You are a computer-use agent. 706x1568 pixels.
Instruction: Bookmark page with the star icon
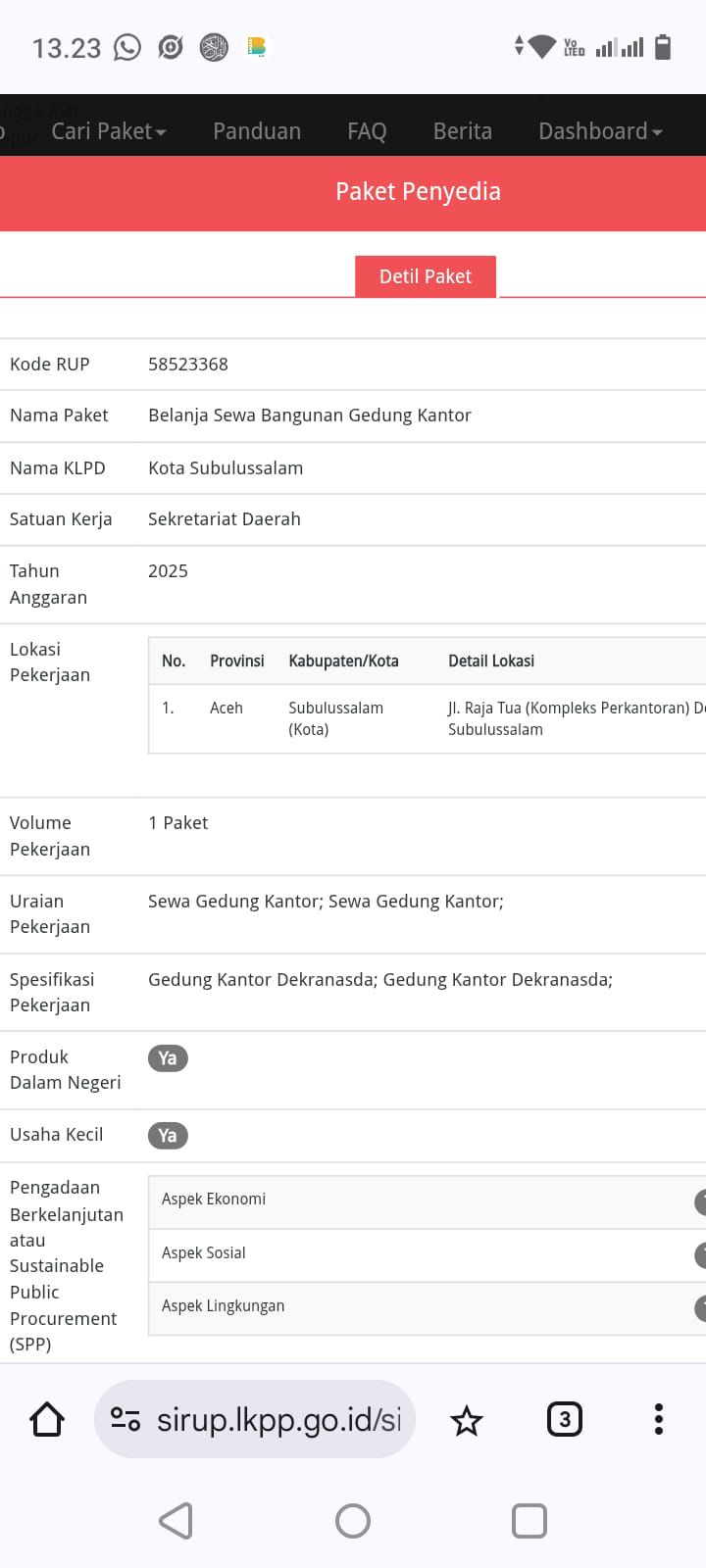pyautogui.click(x=467, y=1420)
